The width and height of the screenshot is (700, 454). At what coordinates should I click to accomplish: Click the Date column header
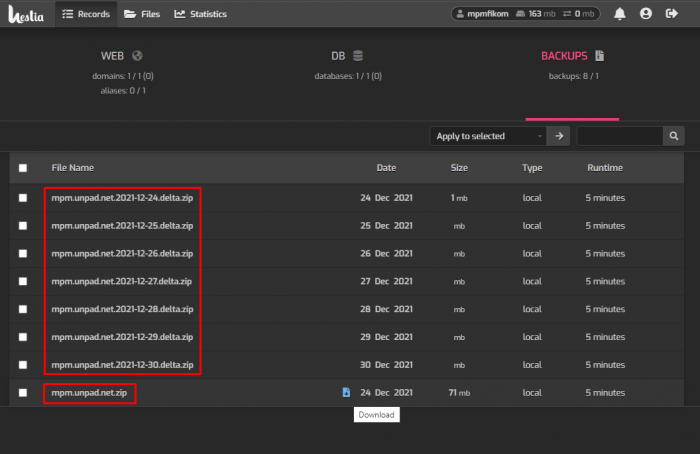pos(386,168)
